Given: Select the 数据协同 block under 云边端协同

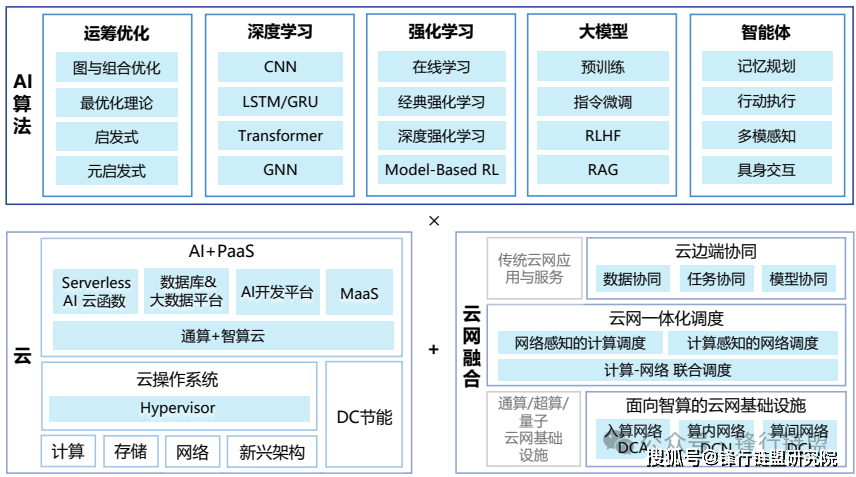Looking at the screenshot, I should coord(632,279).
